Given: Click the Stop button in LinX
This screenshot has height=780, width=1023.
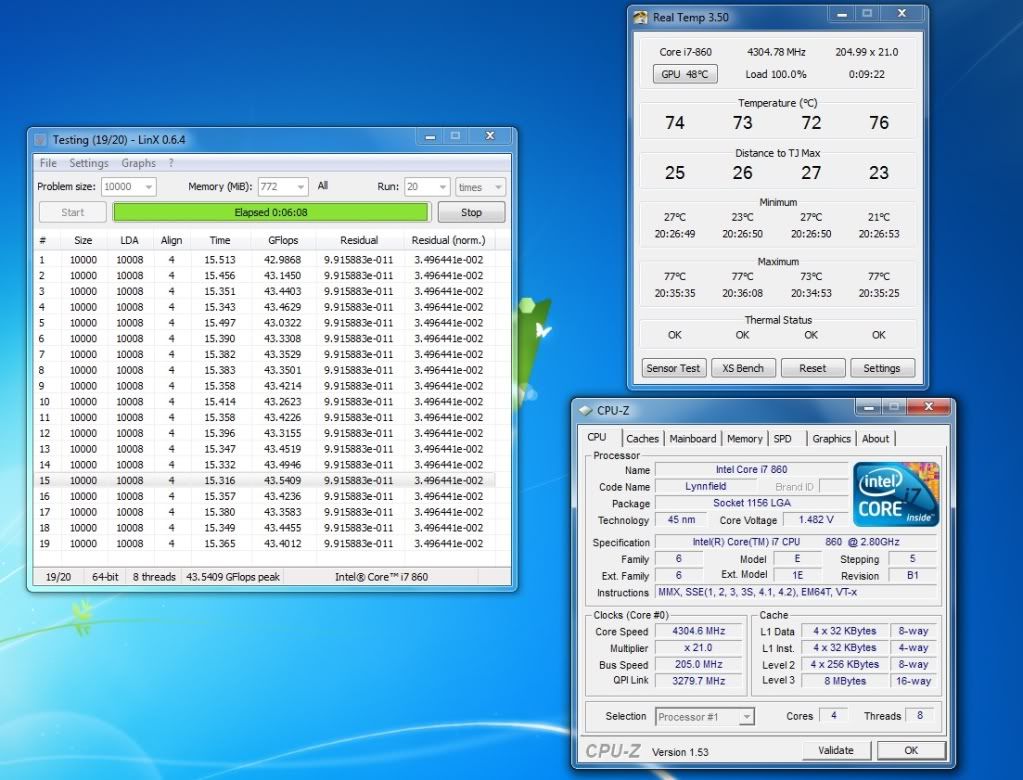Looking at the screenshot, I should pyautogui.click(x=471, y=213).
